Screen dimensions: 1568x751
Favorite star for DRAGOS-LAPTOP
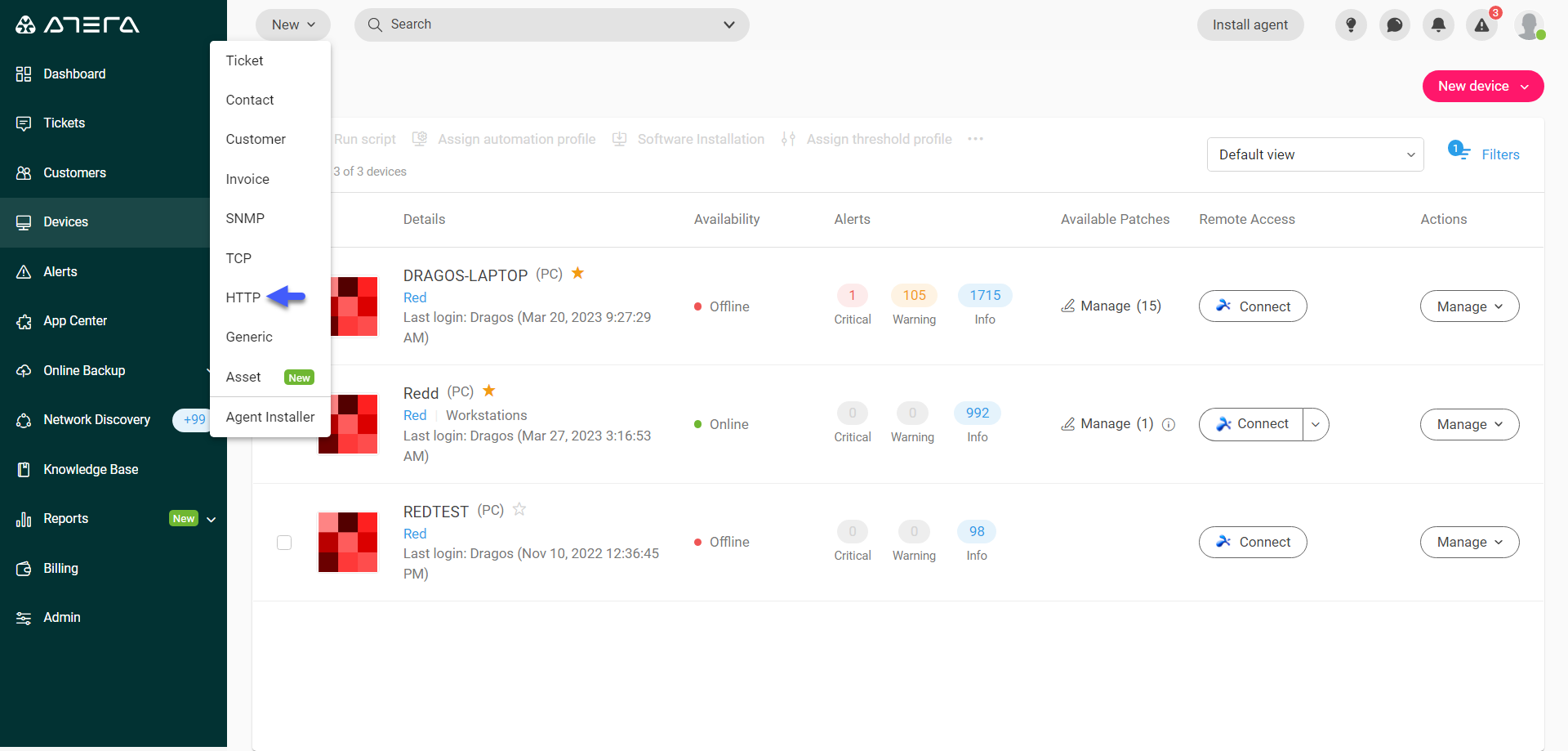point(577,273)
